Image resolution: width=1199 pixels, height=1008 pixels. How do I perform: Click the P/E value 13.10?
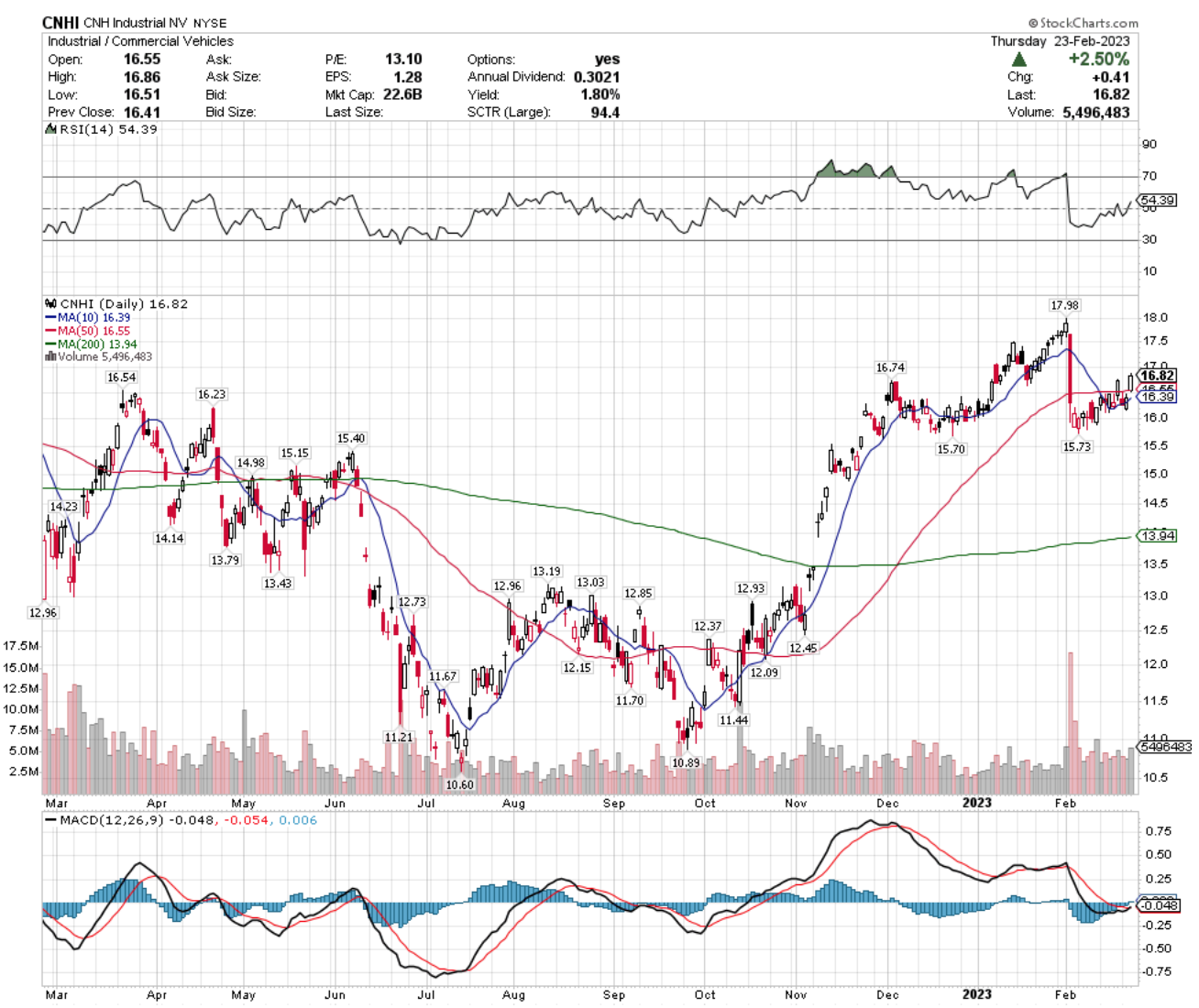pyautogui.click(x=403, y=59)
